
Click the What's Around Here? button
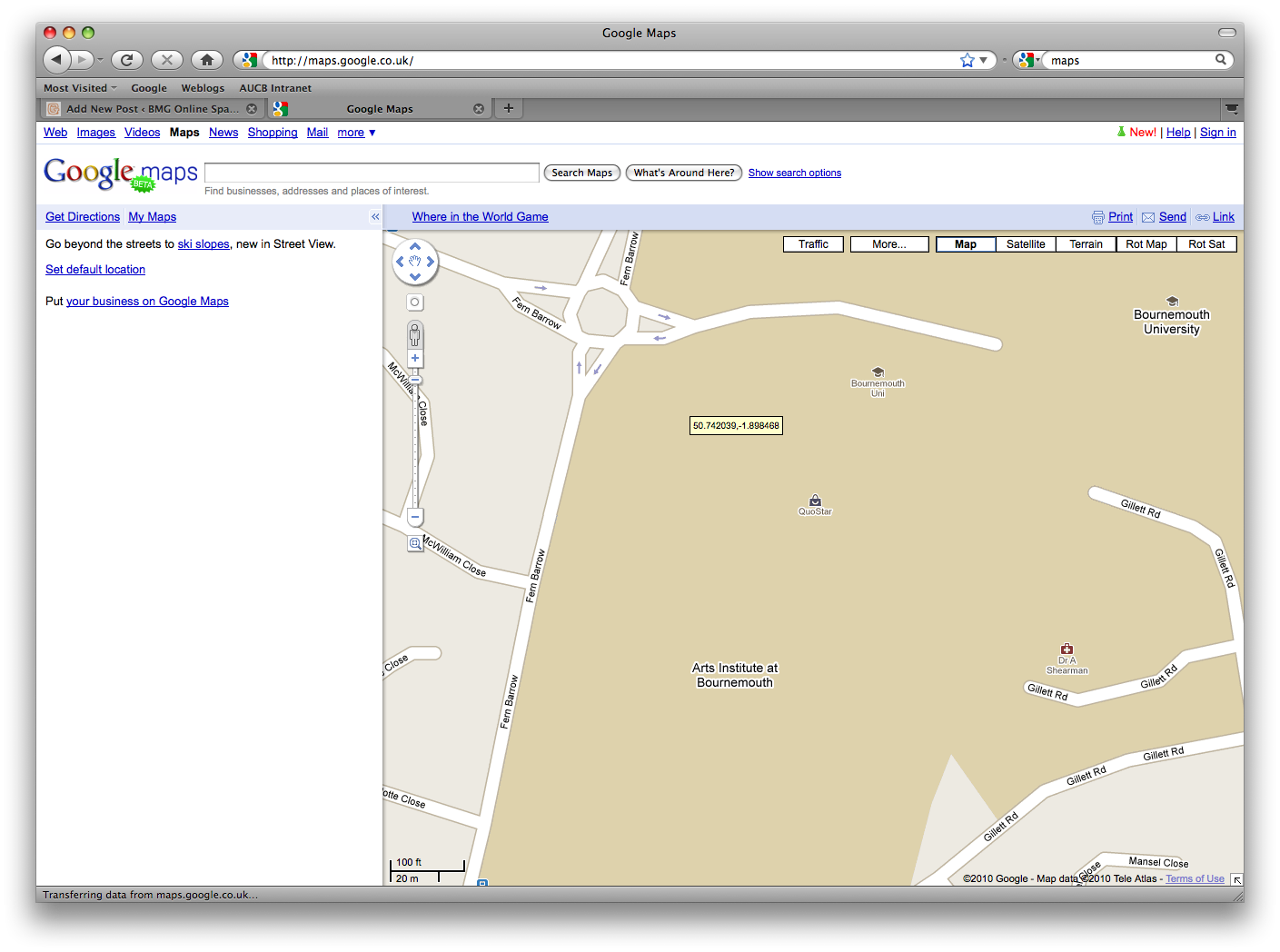point(684,173)
